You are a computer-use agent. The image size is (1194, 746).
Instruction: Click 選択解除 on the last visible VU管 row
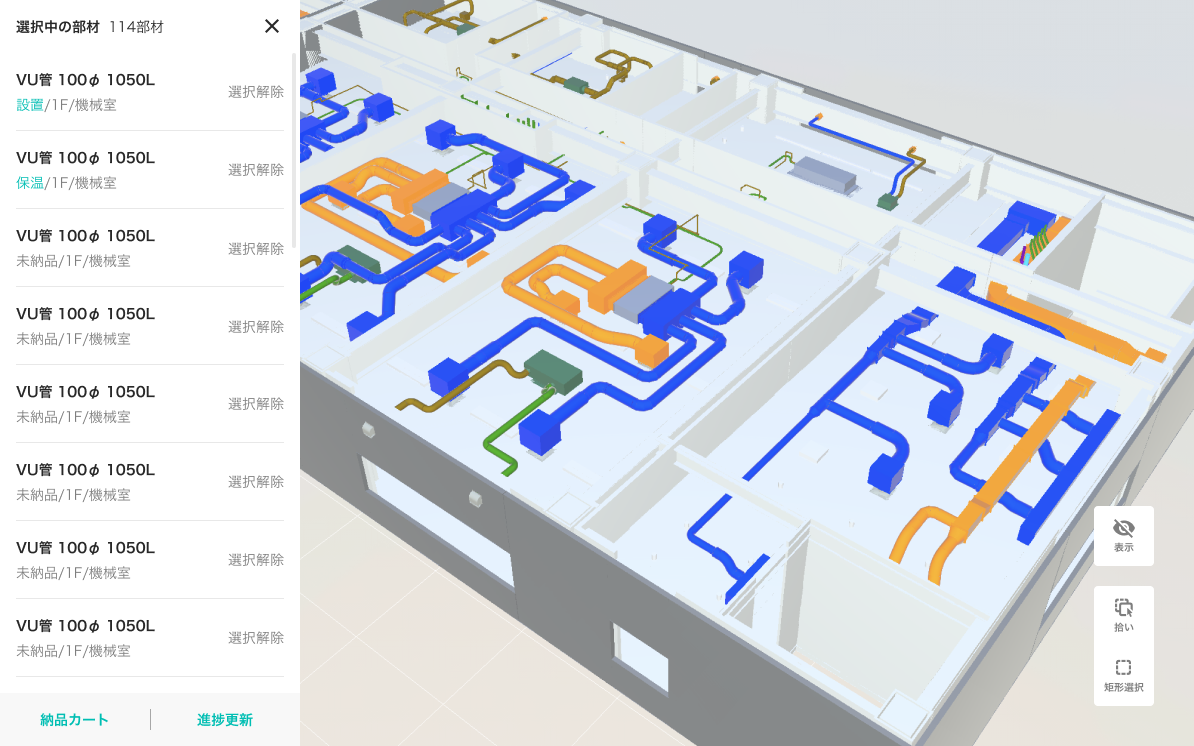256,638
